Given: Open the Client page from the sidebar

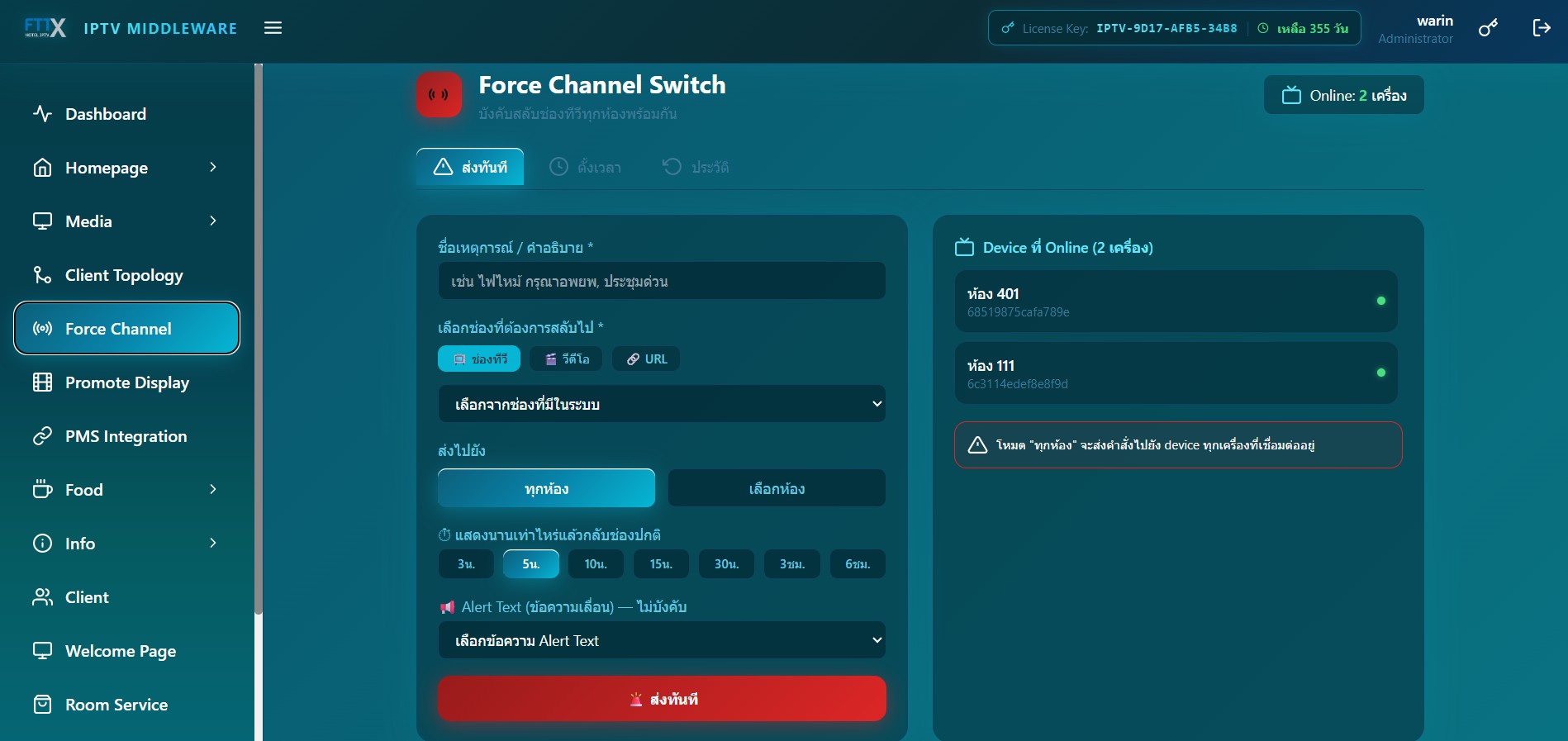Looking at the screenshot, I should pyautogui.click(x=126, y=597).
